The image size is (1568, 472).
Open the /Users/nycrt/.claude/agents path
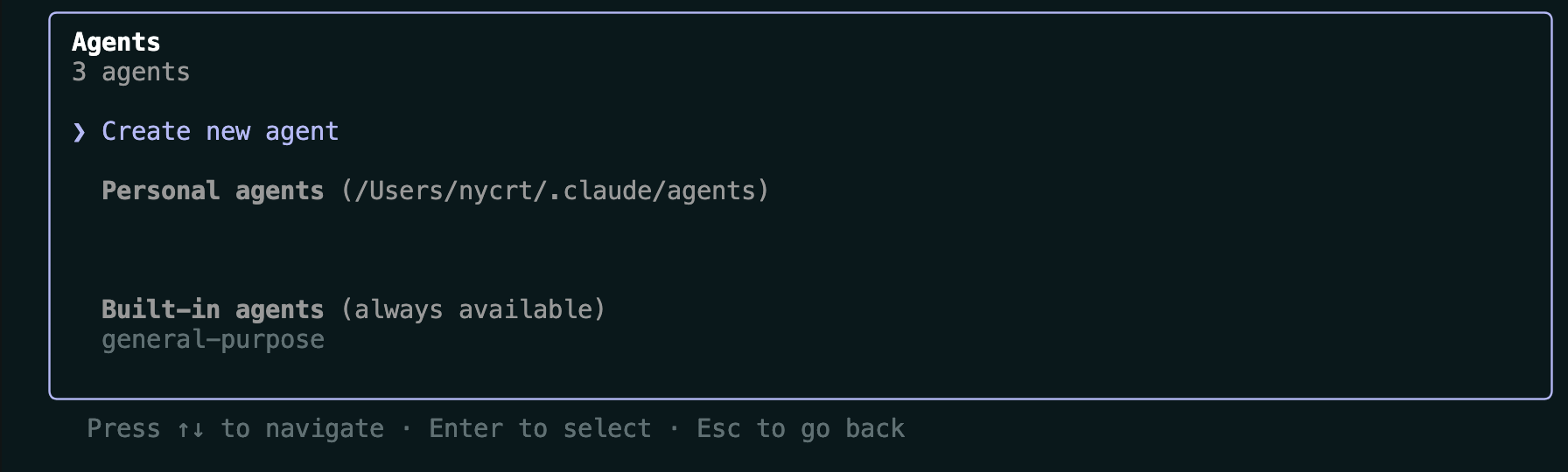point(556,191)
